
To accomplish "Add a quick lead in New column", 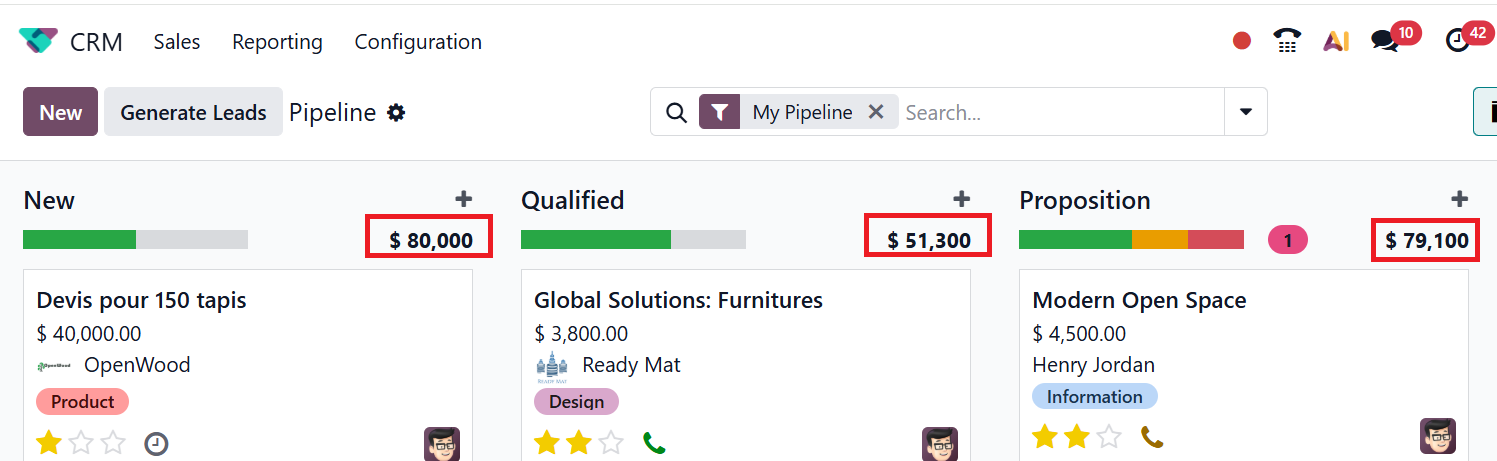I will [463, 199].
